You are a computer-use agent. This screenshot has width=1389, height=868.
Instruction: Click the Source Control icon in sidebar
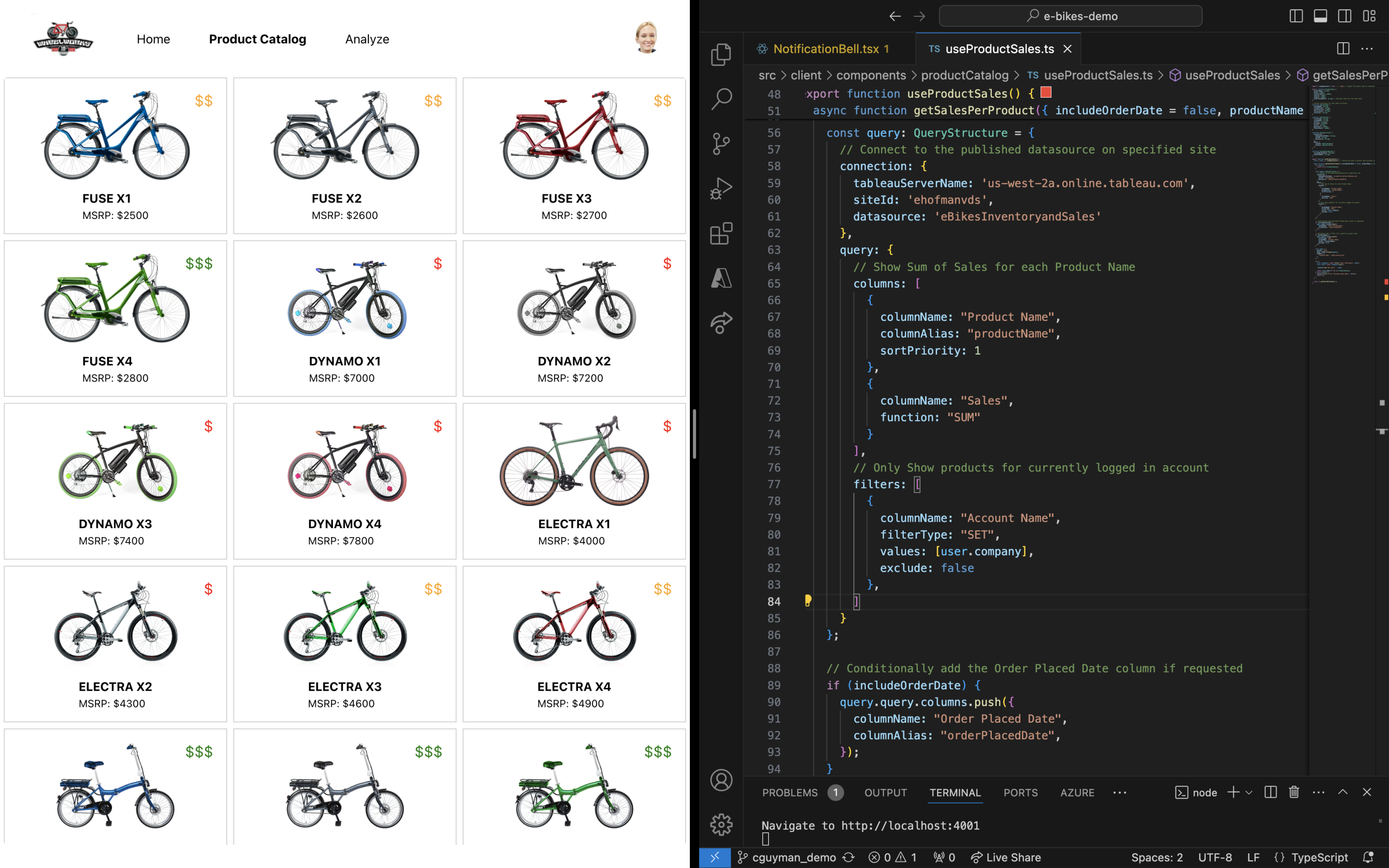[723, 144]
